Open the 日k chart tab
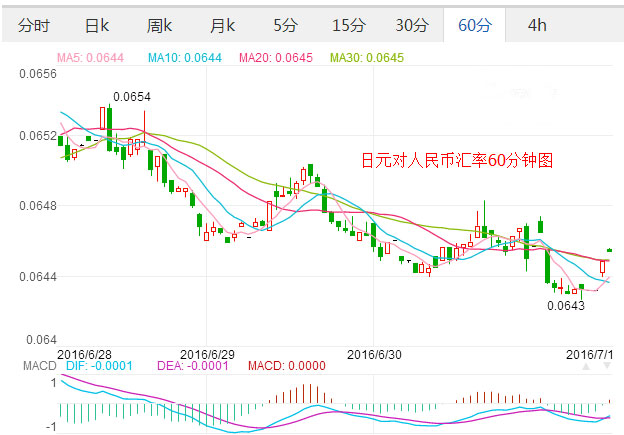The height and width of the screenshot is (435, 624). click(x=97, y=25)
